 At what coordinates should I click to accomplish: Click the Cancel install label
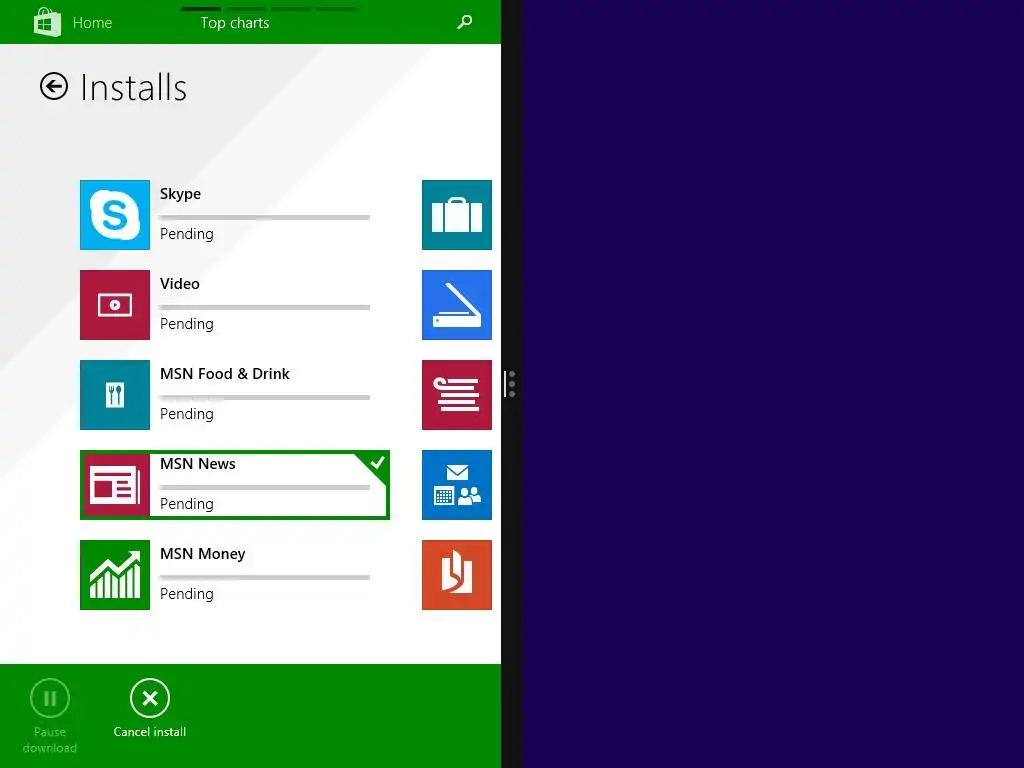[150, 732]
